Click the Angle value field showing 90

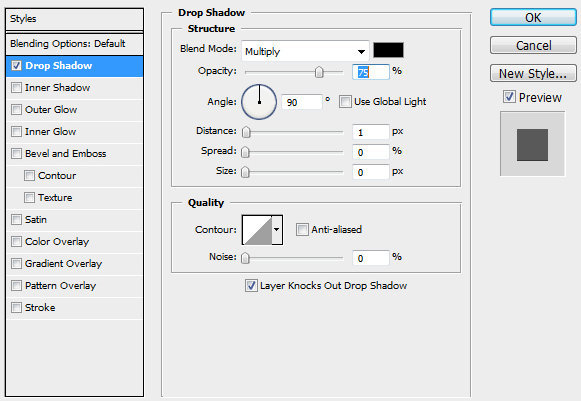pyautogui.click(x=302, y=102)
